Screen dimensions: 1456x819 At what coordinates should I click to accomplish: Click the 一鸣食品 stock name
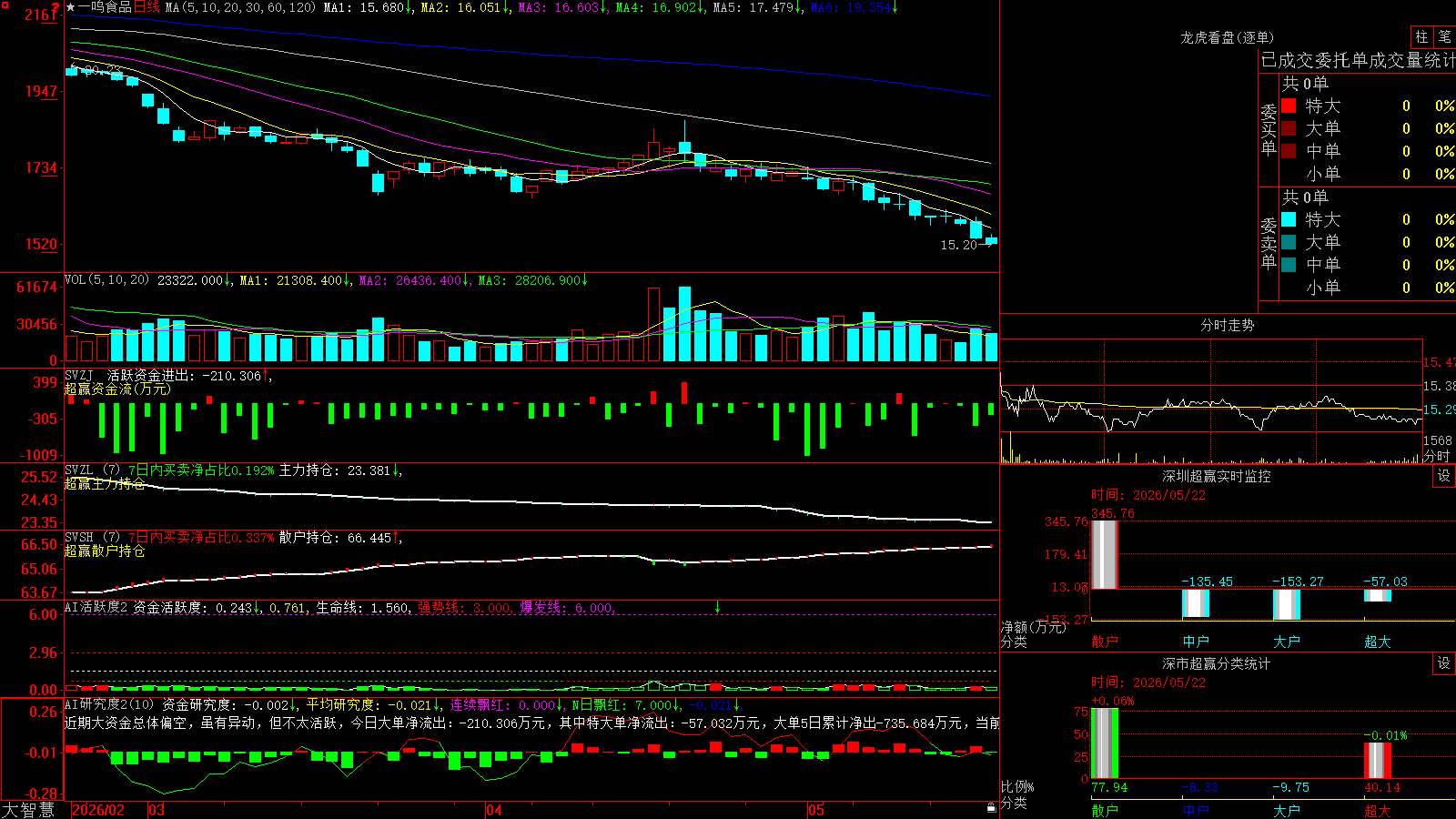click(x=105, y=7)
